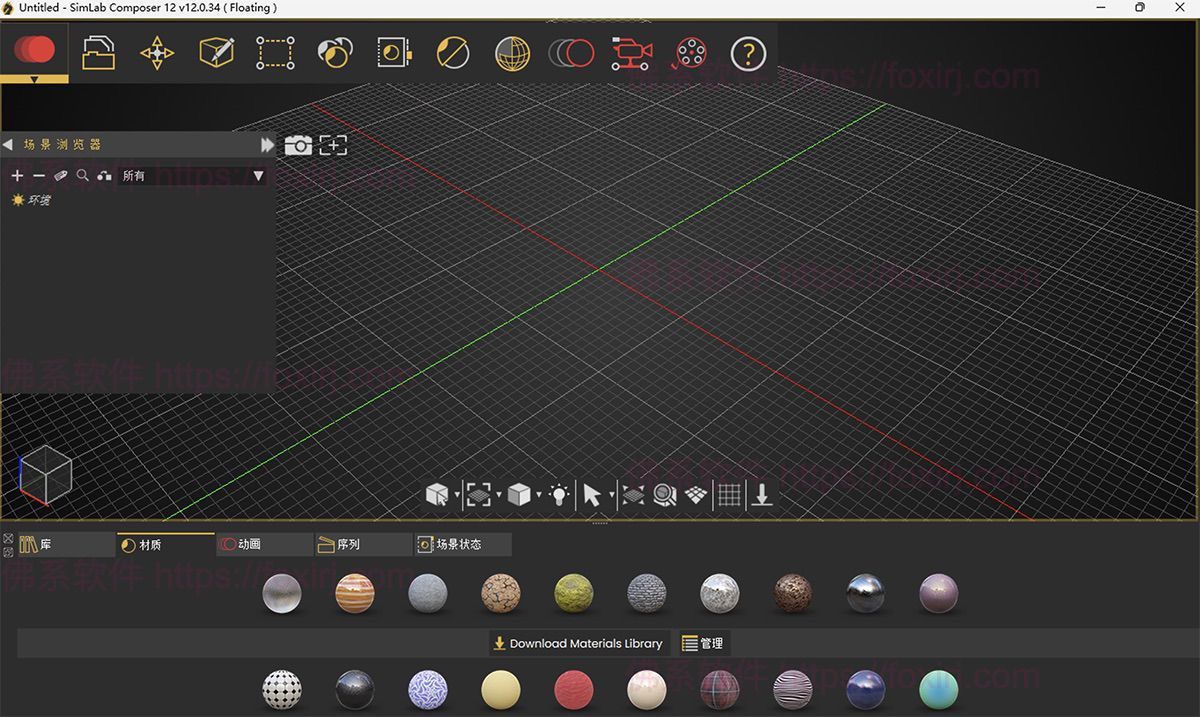Open the Help question mark icon

pos(748,53)
